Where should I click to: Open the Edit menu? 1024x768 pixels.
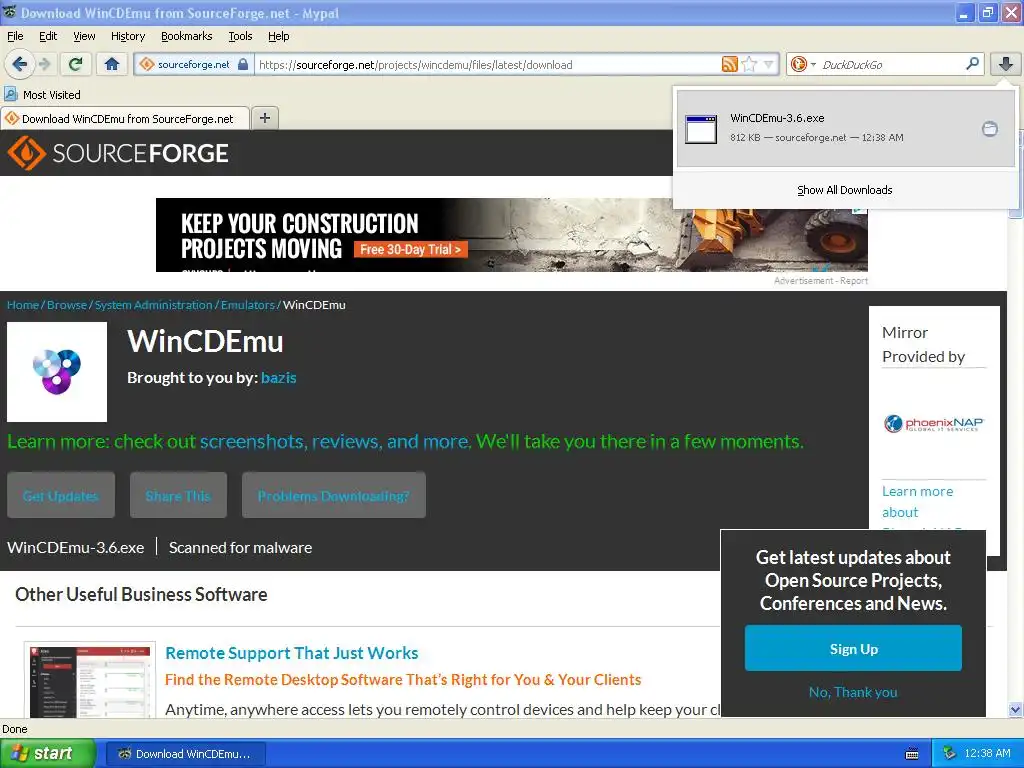coord(48,36)
